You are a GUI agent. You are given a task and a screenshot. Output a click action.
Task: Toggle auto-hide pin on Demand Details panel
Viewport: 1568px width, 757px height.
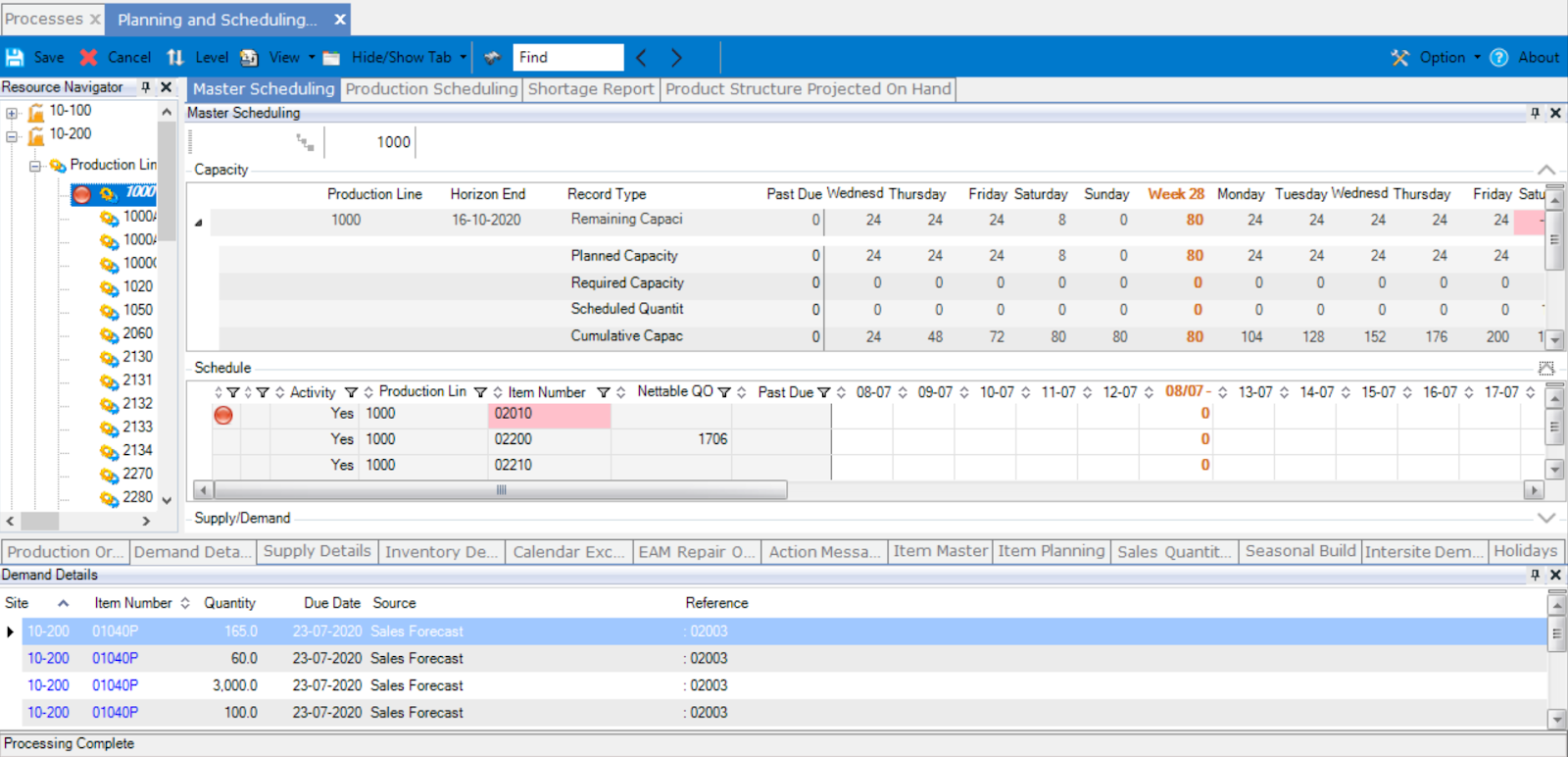pyautogui.click(x=1535, y=575)
